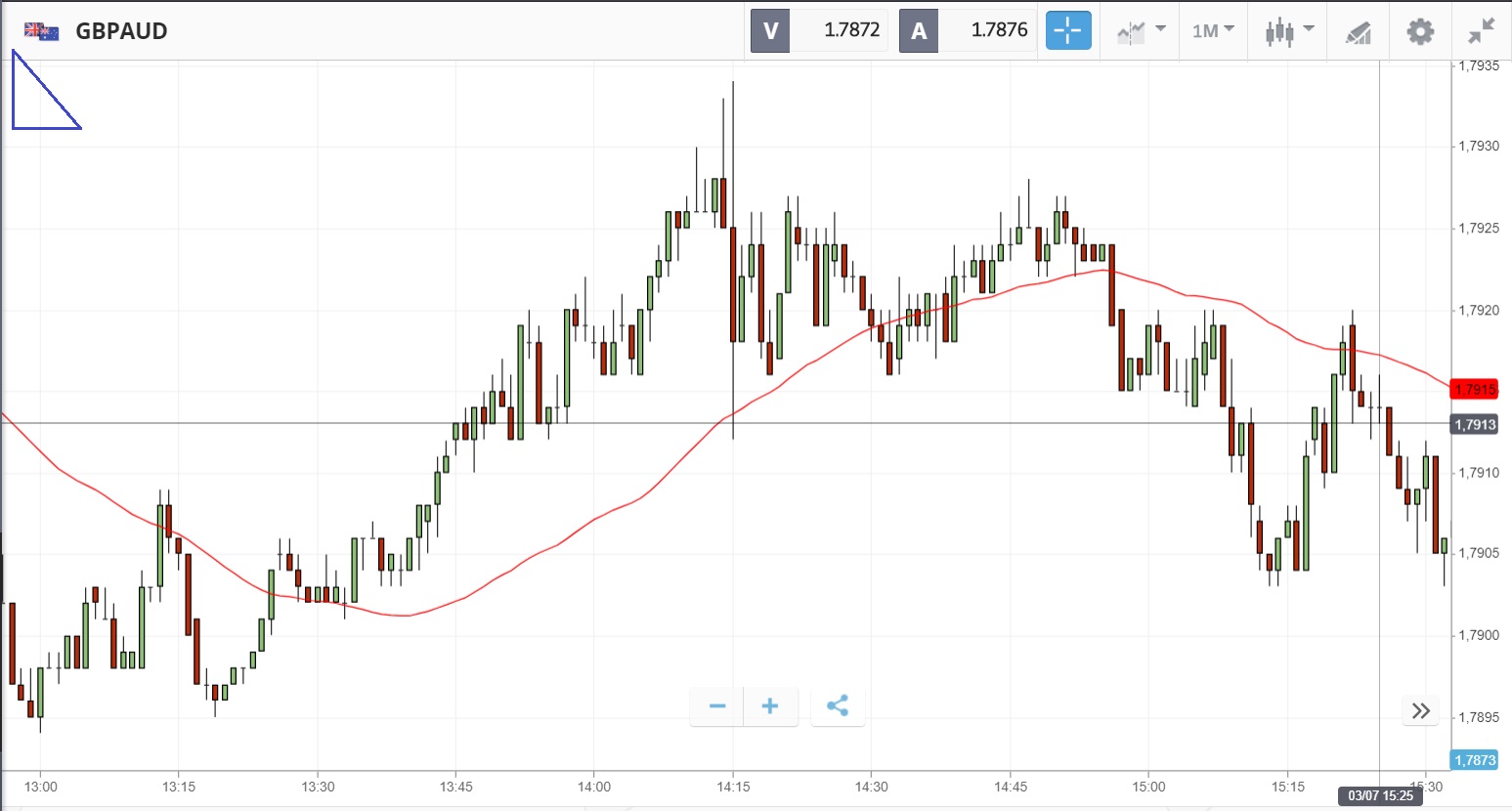Click the GBPAUD instrument name
This screenshot has height=811, width=1512.
tap(121, 31)
